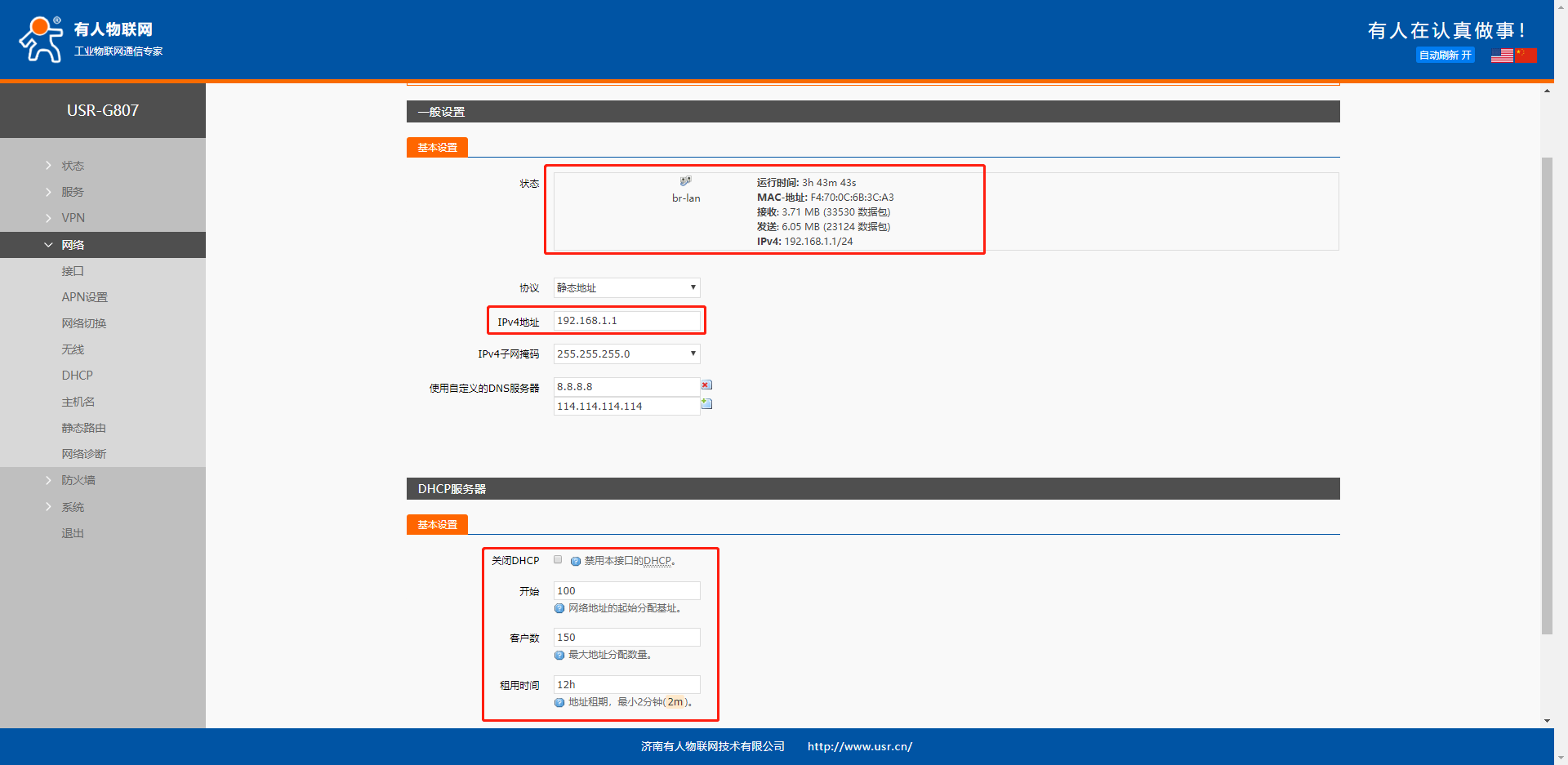
Task: Click the info icon under the 租用时间 field
Action: (559, 702)
